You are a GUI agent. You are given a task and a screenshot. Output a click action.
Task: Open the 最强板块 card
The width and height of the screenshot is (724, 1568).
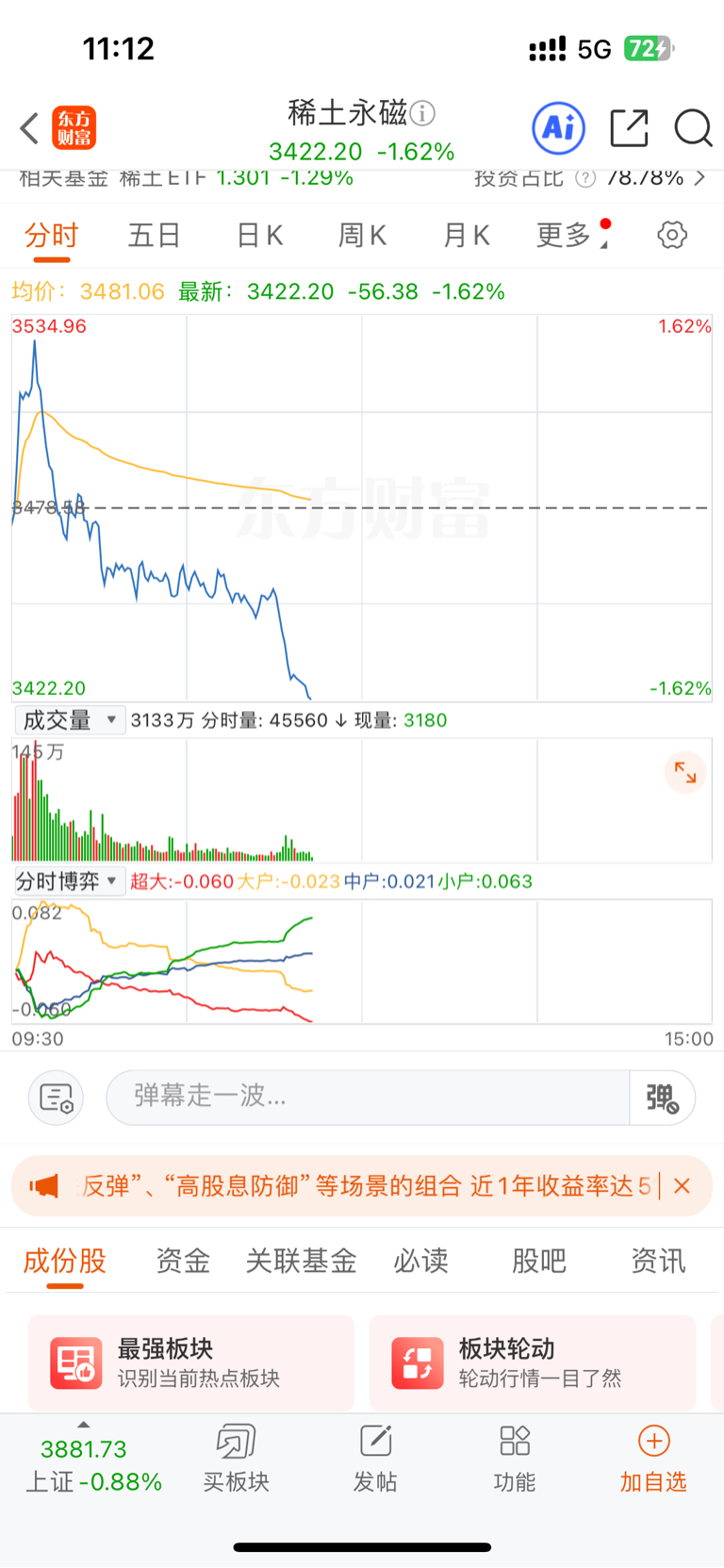point(191,1362)
